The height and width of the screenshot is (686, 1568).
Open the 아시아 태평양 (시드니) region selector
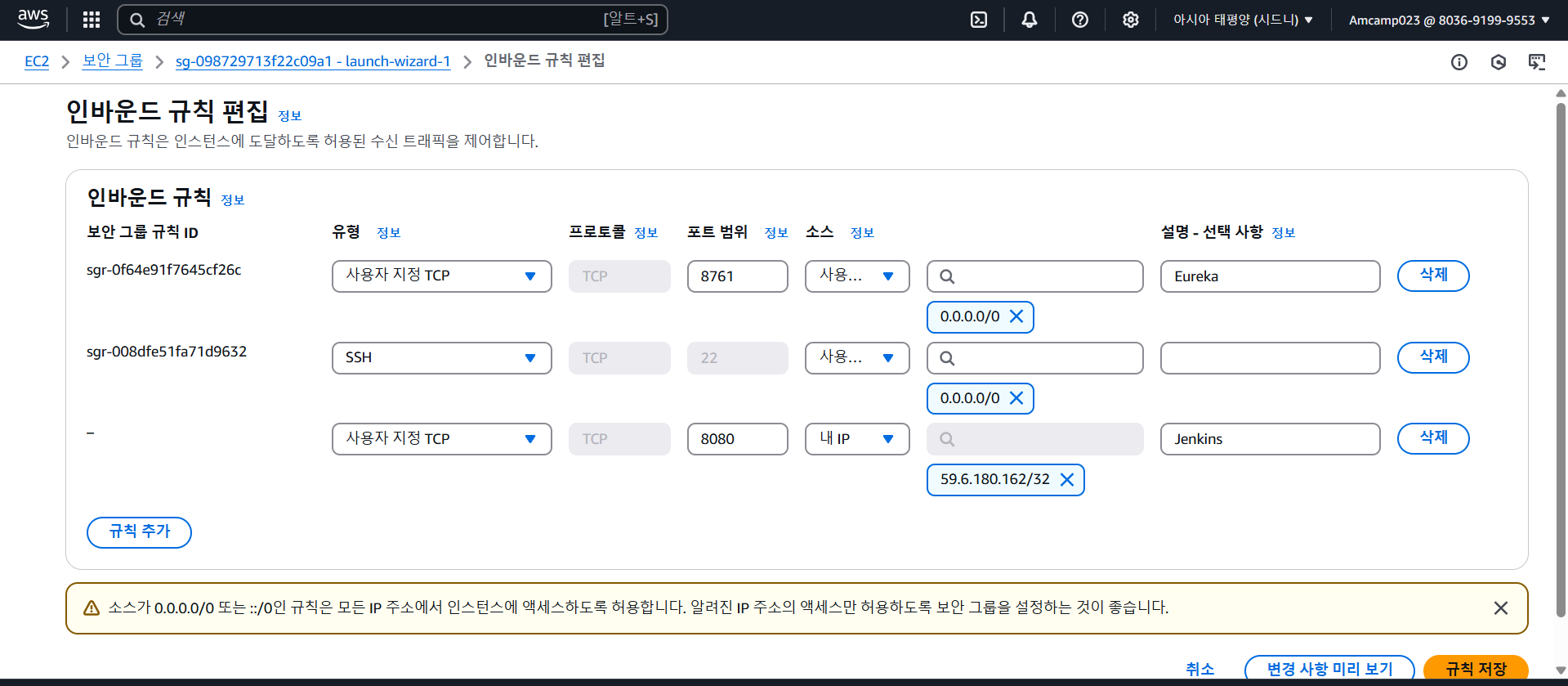(1243, 20)
